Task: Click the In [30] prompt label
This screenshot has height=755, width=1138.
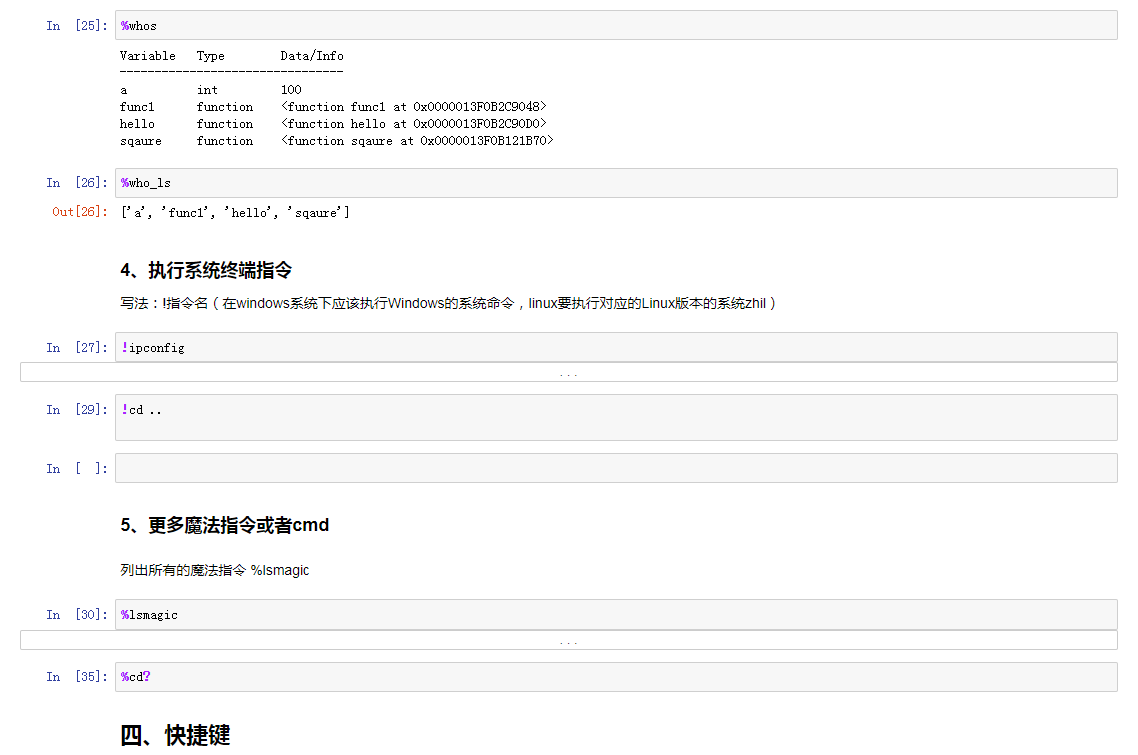Action: pyautogui.click(x=77, y=615)
